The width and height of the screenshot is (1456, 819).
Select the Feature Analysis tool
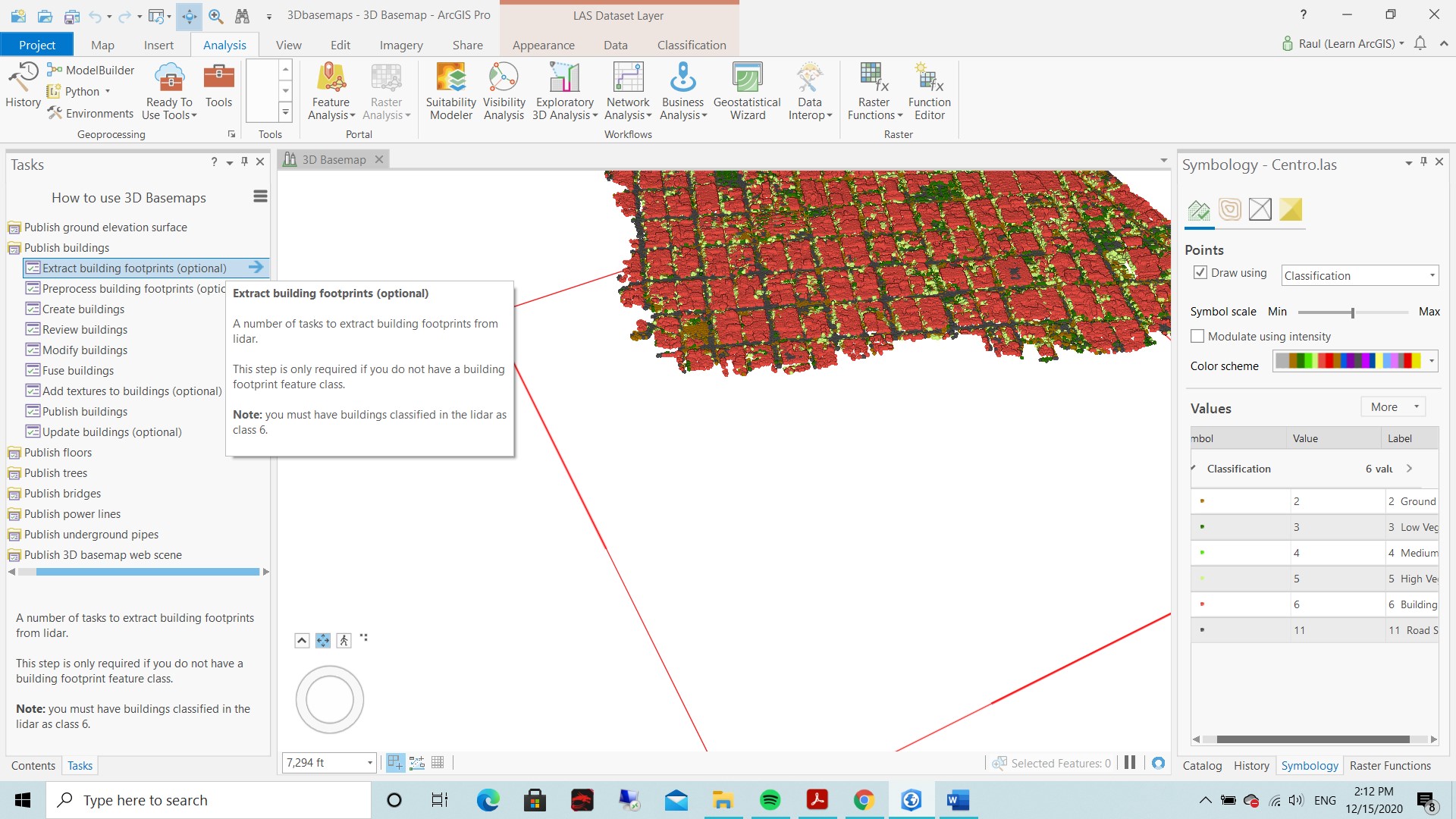[331, 91]
